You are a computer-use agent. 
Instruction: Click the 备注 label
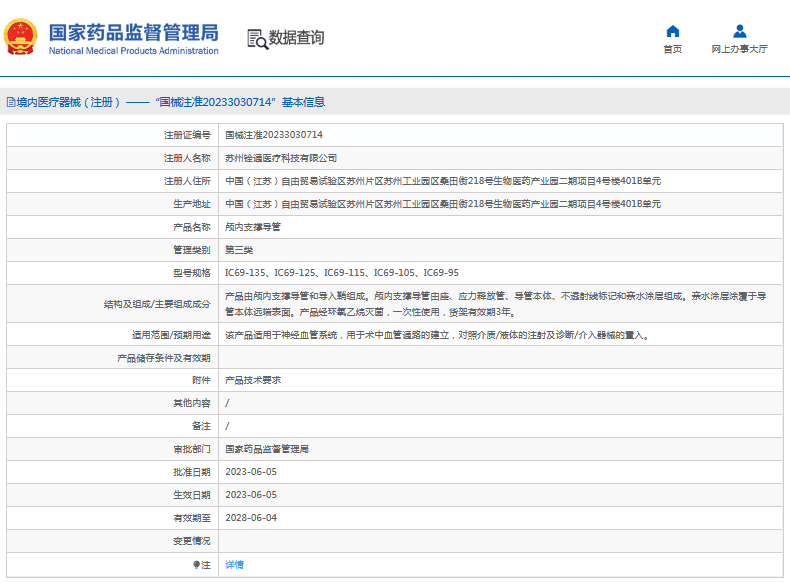[x=201, y=426]
